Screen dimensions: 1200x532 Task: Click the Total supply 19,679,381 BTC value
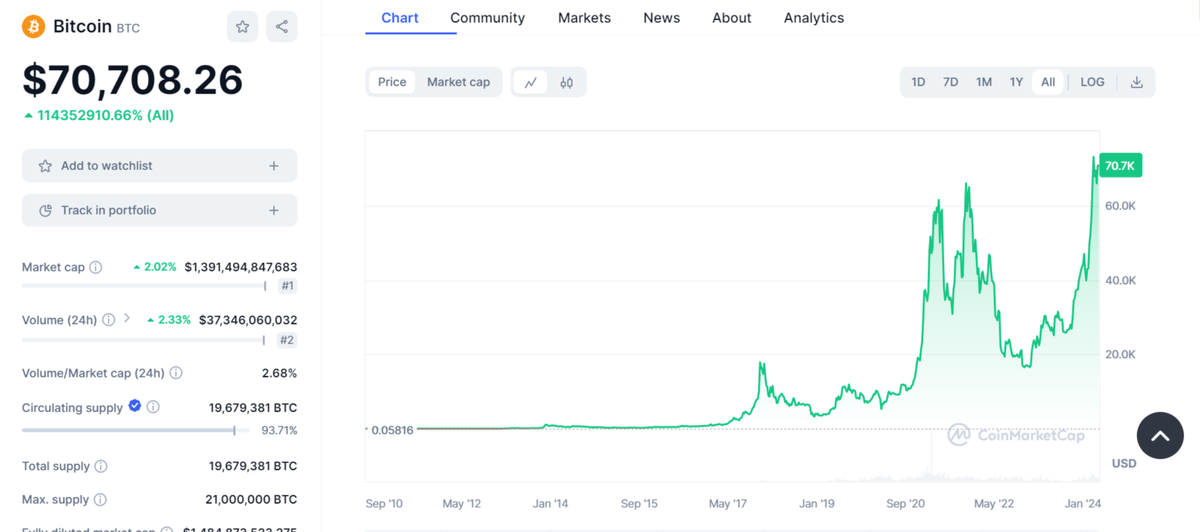(253, 466)
